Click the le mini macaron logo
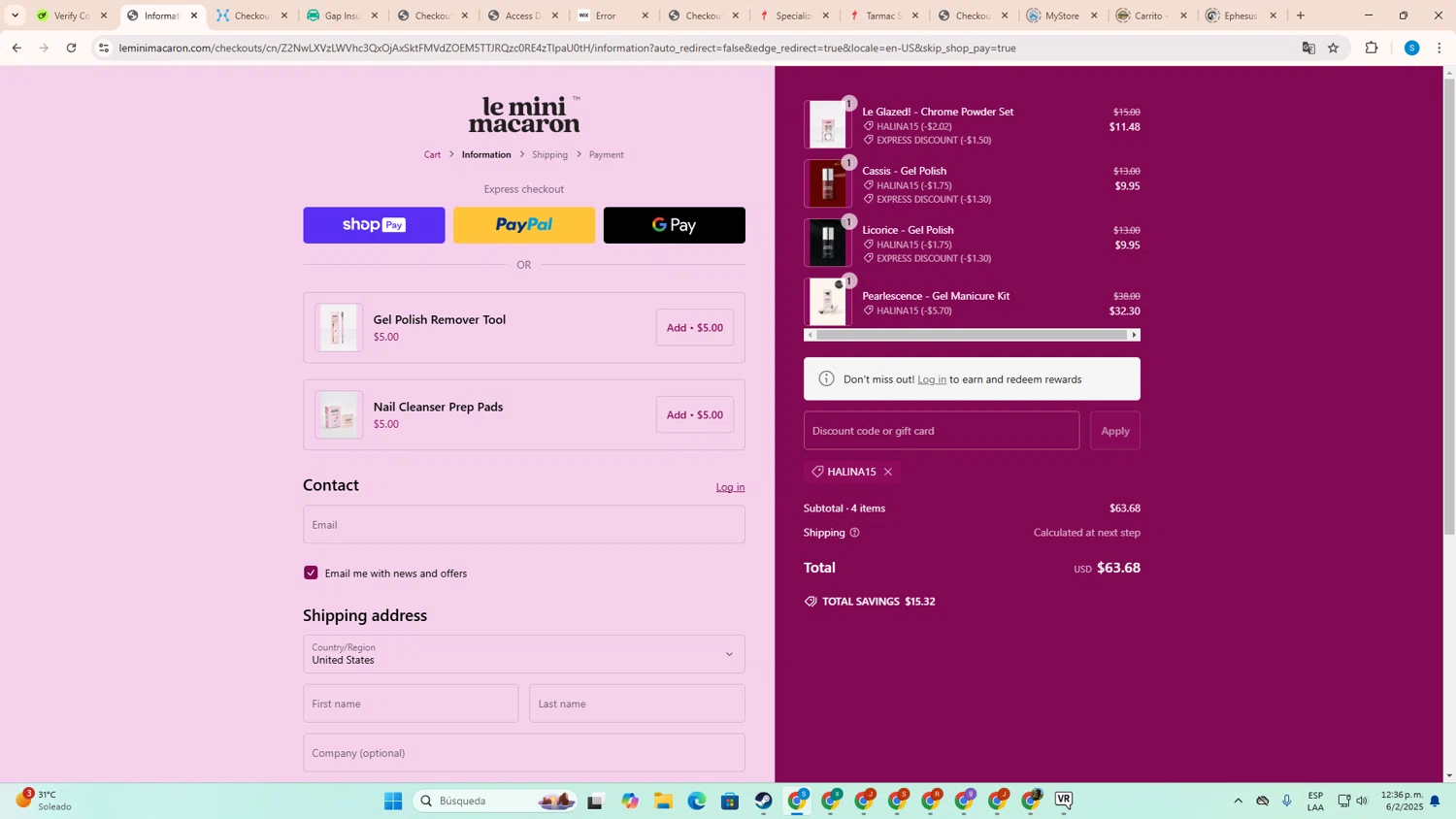This screenshot has height=819, width=1456. coord(524,115)
